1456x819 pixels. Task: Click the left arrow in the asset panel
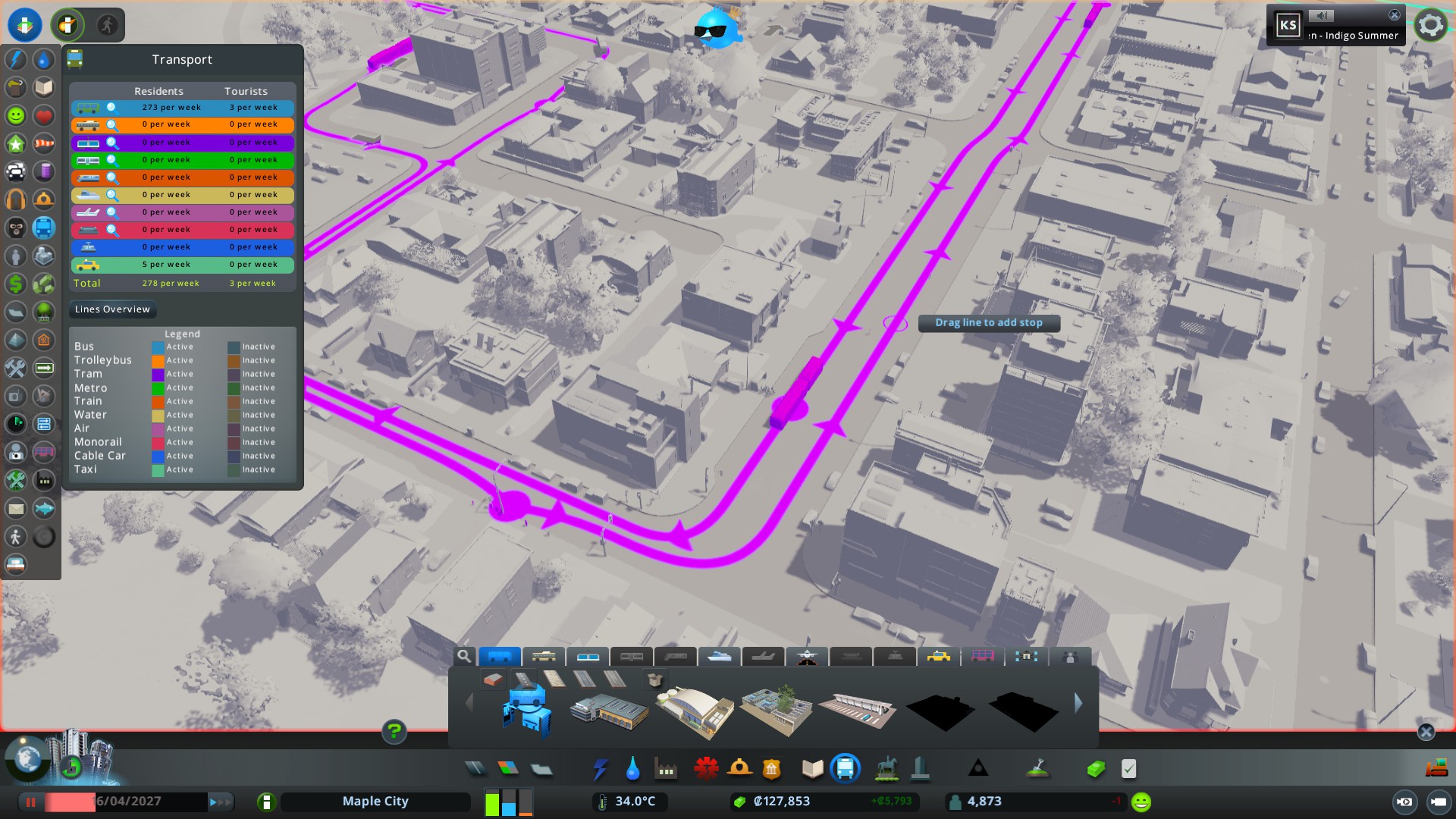tap(469, 704)
